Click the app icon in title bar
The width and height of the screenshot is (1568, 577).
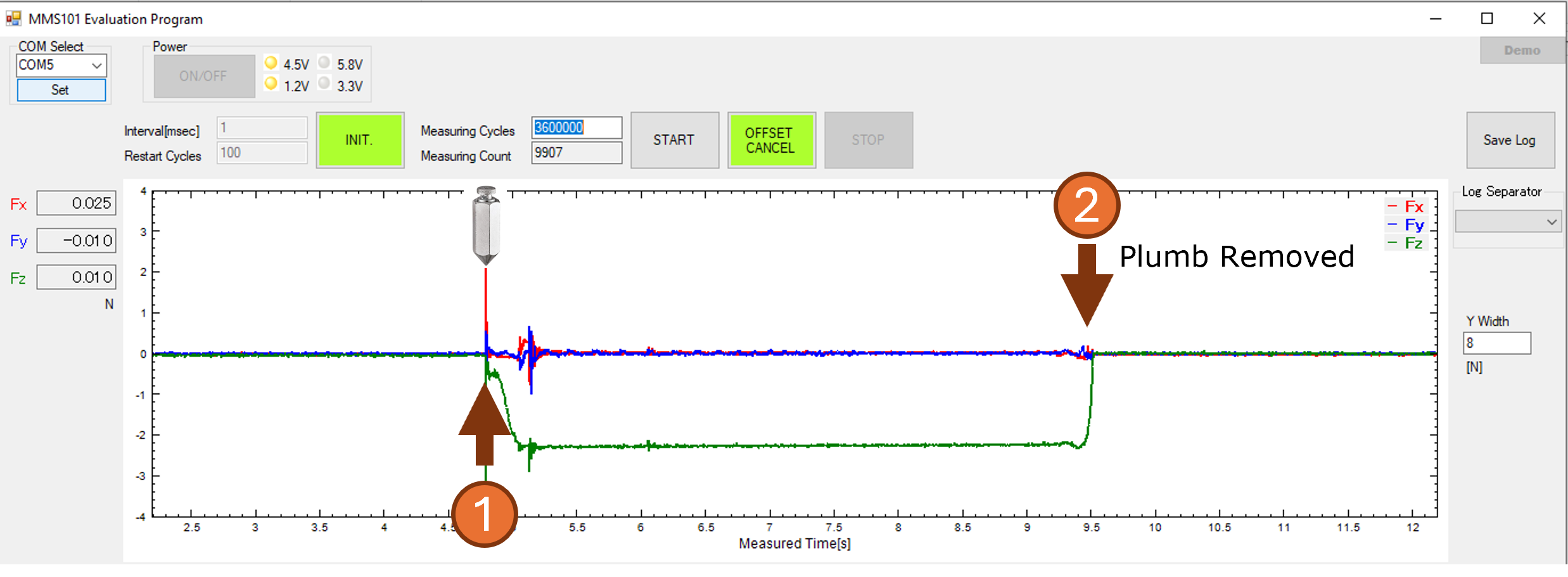point(13,19)
